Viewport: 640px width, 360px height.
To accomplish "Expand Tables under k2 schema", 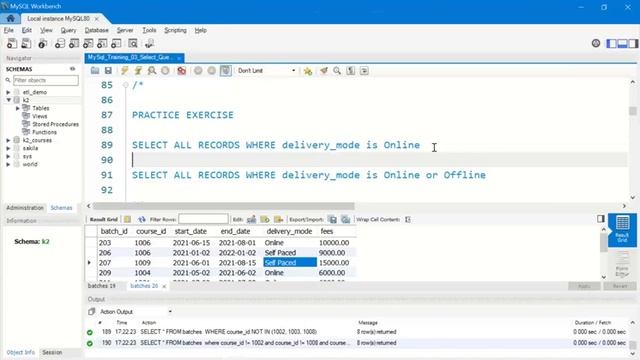I will click(x=18, y=108).
